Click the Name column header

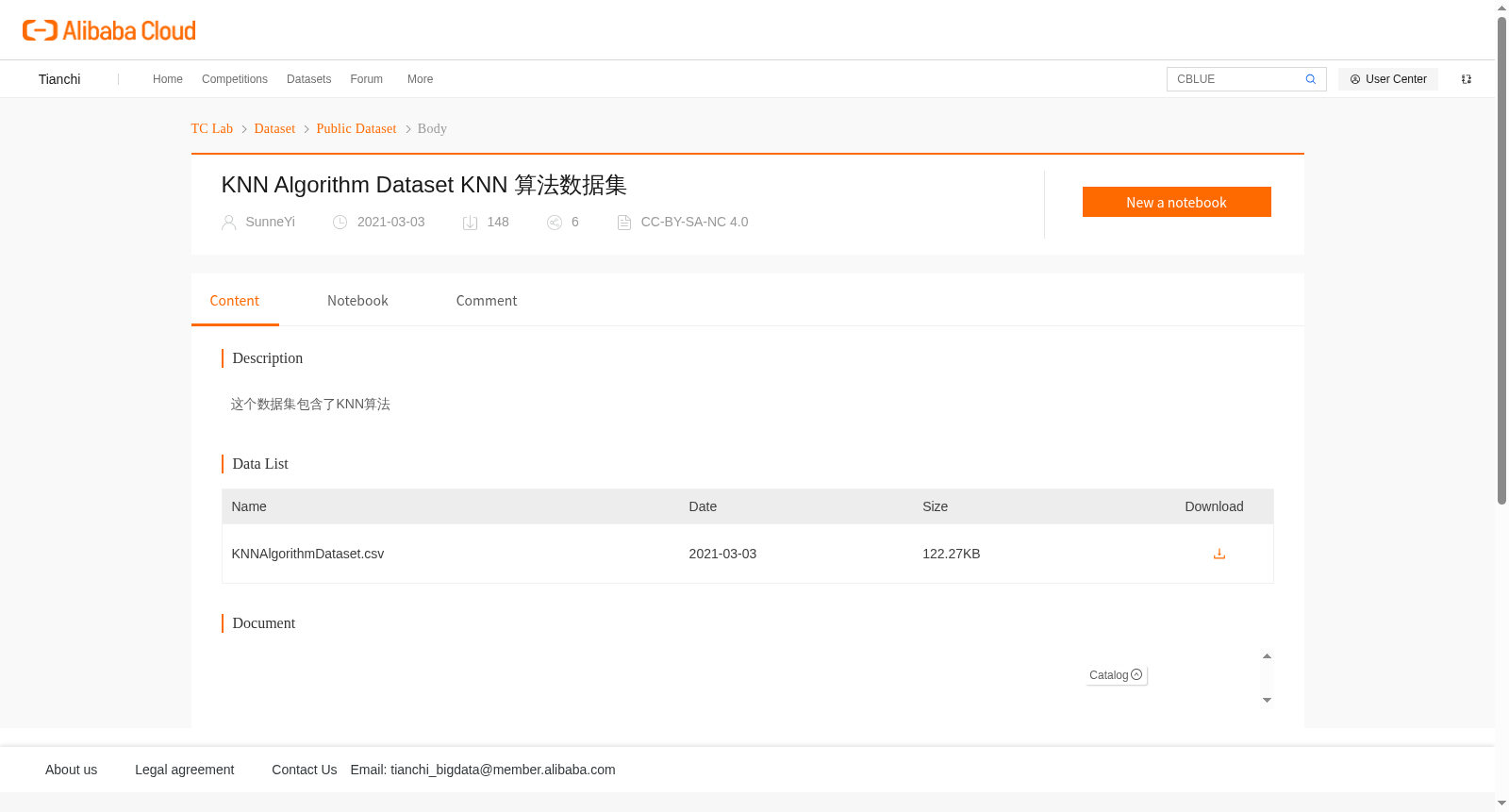pos(249,506)
